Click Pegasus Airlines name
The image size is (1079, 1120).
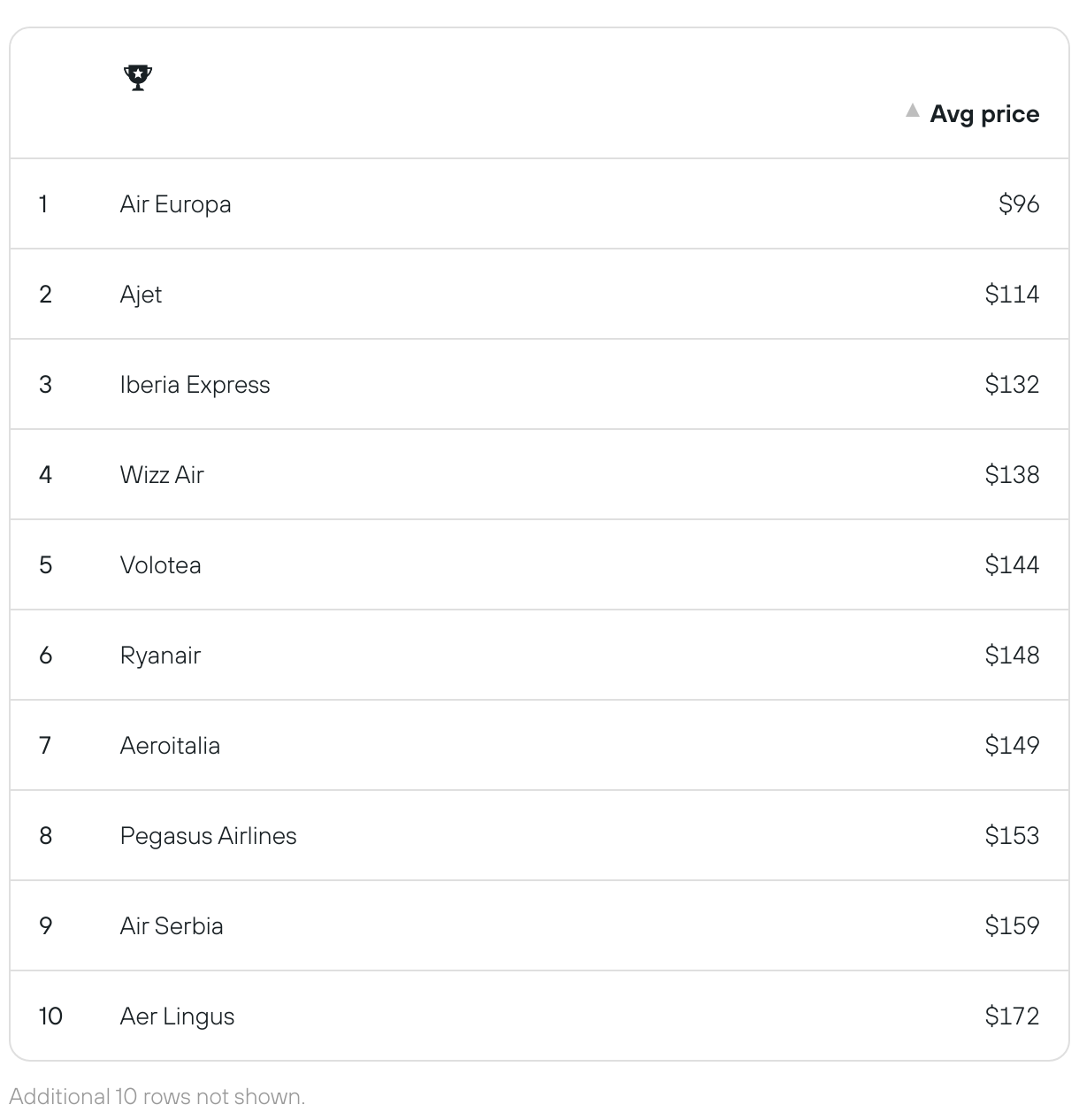208,836
